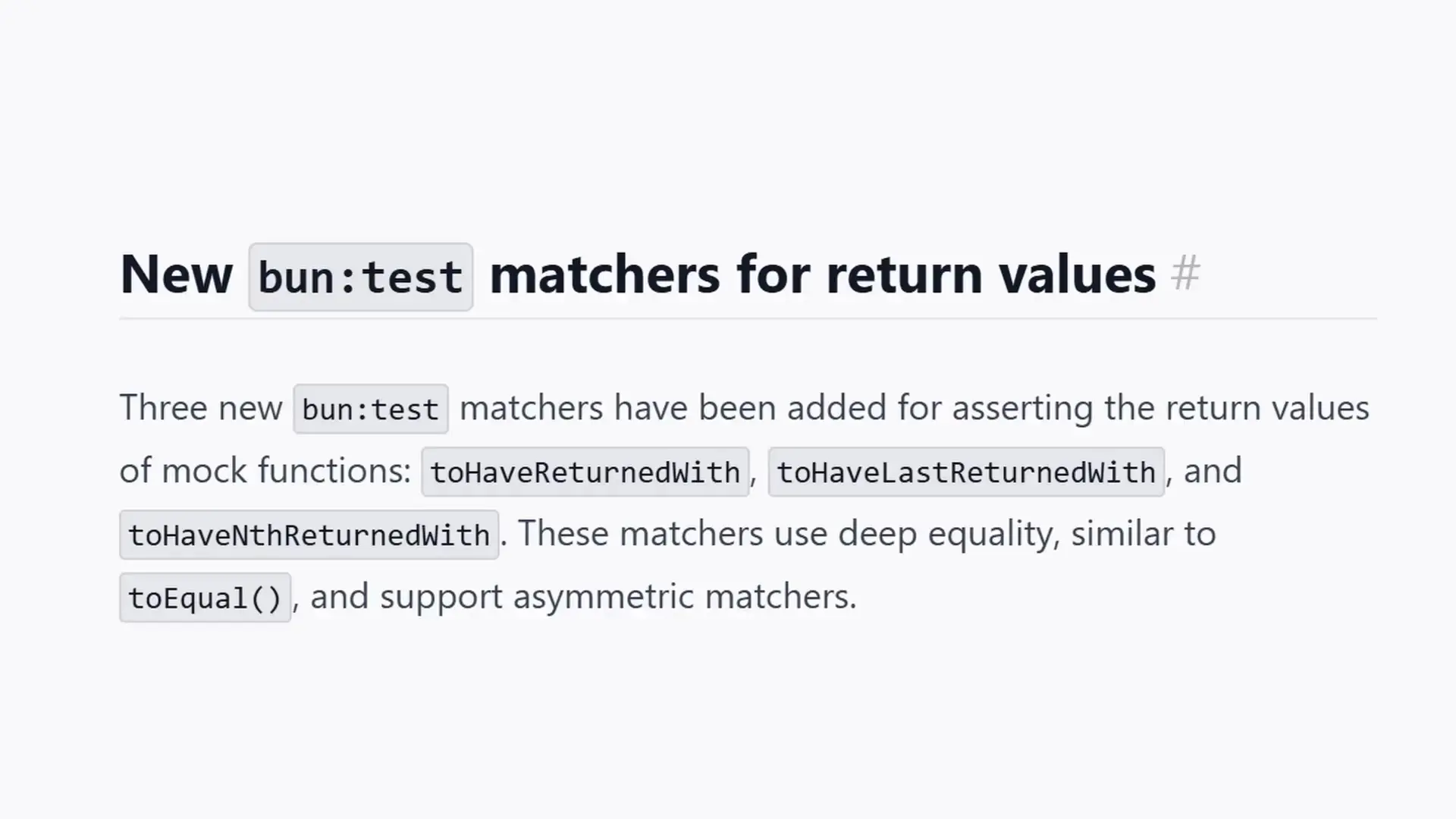Click the toHaveReturnedWith code snippet
Image resolution: width=1456 pixels, height=819 pixels.
(x=585, y=472)
